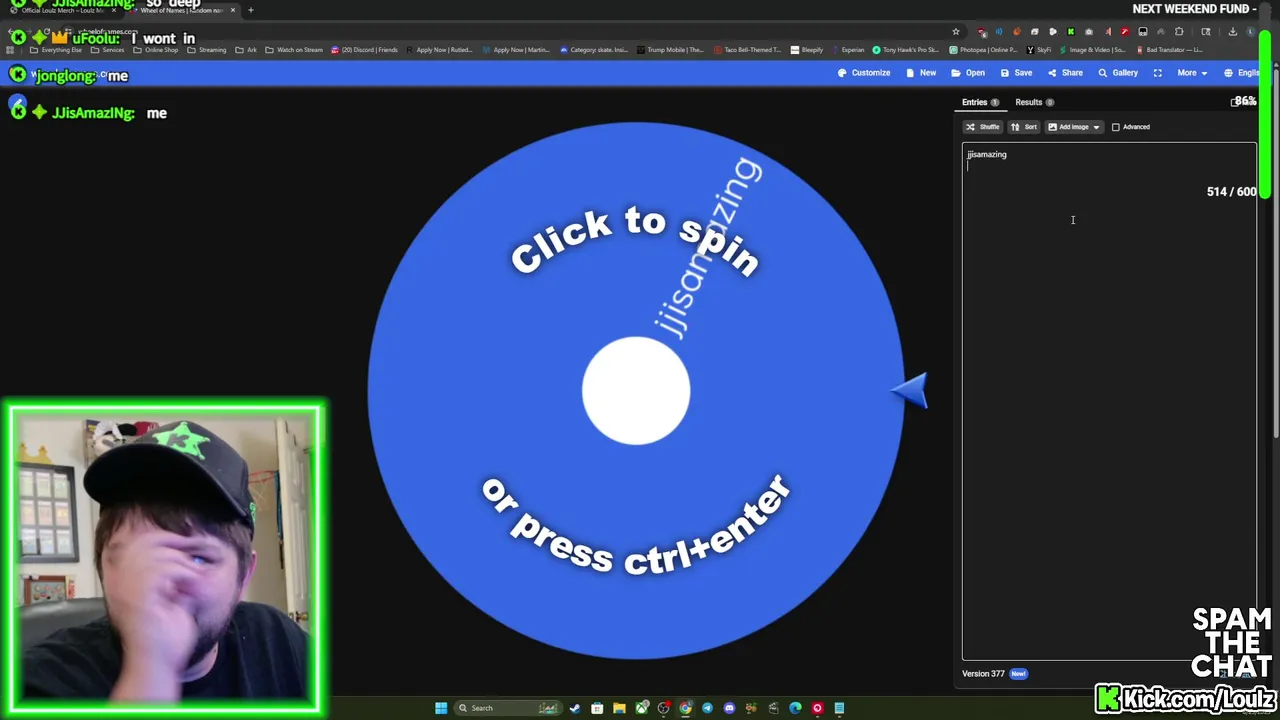The height and width of the screenshot is (720, 1280).
Task: Open a new browser tab
Action: pos(251,10)
